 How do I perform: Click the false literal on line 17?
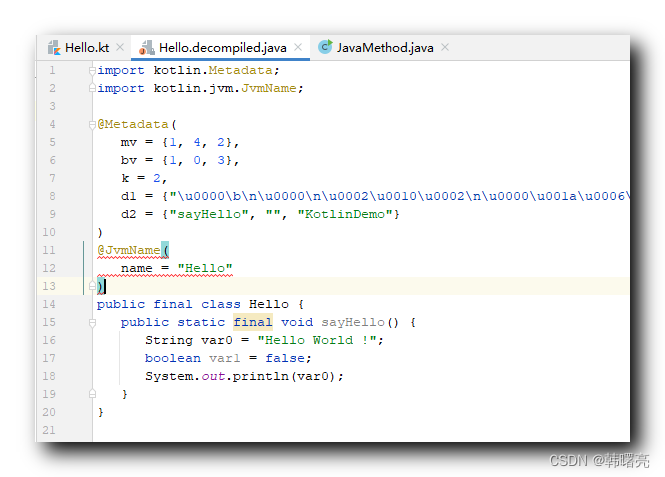[x=285, y=358]
